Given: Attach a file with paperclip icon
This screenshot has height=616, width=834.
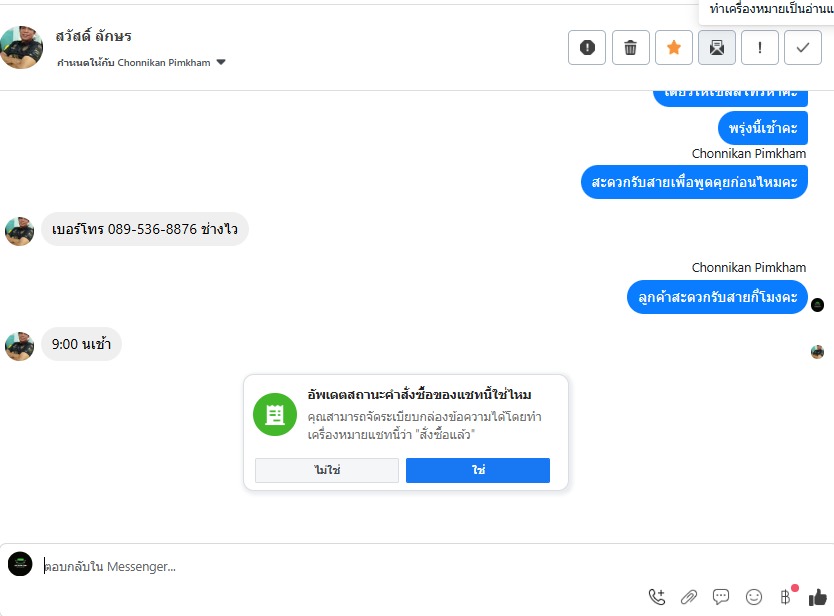Looking at the screenshot, I should pyautogui.click(x=689, y=597).
